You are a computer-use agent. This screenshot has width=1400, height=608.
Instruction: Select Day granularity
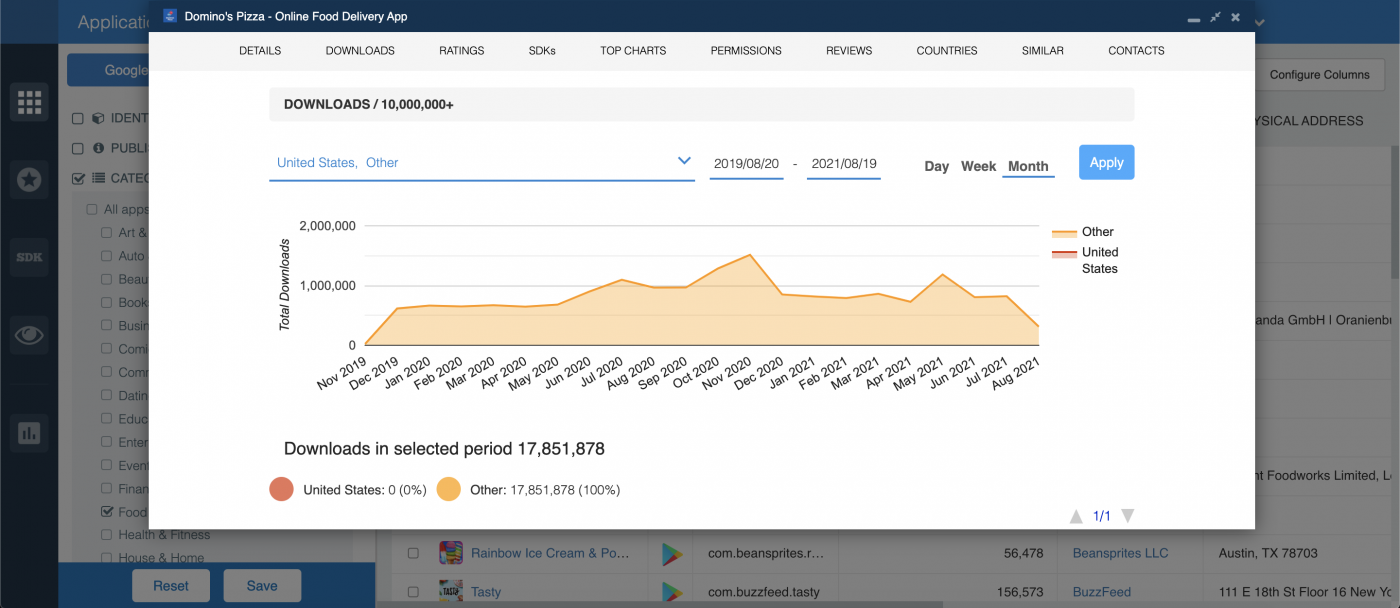click(x=937, y=166)
